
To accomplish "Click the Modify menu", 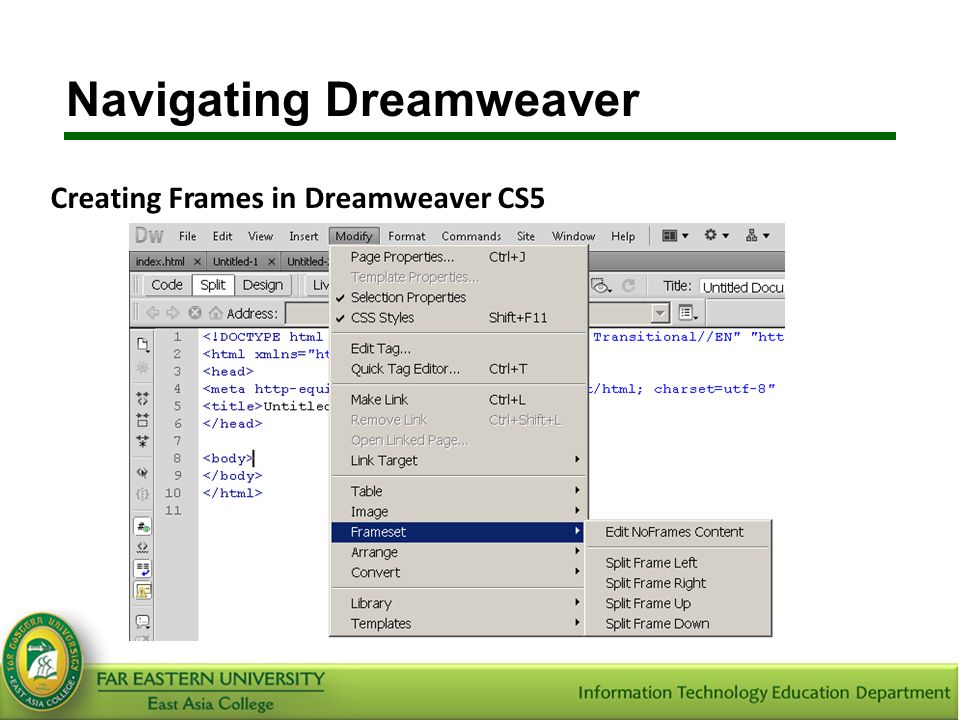I will click(x=354, y=236).
